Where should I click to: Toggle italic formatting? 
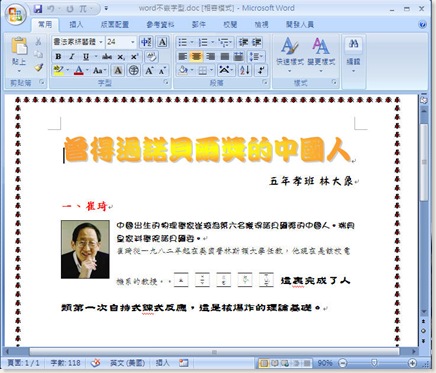(x=72, y=57)
